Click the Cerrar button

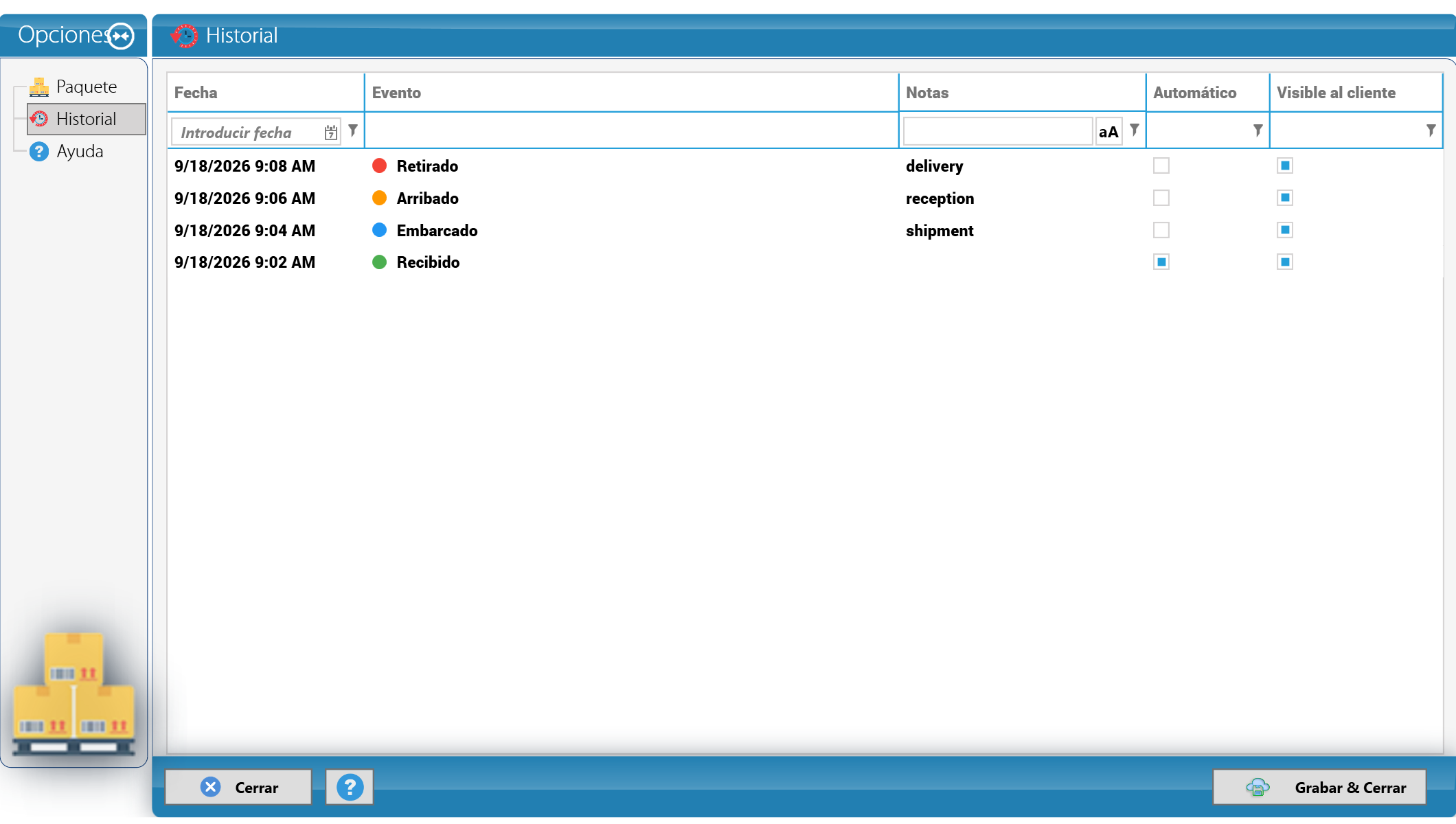238,787
